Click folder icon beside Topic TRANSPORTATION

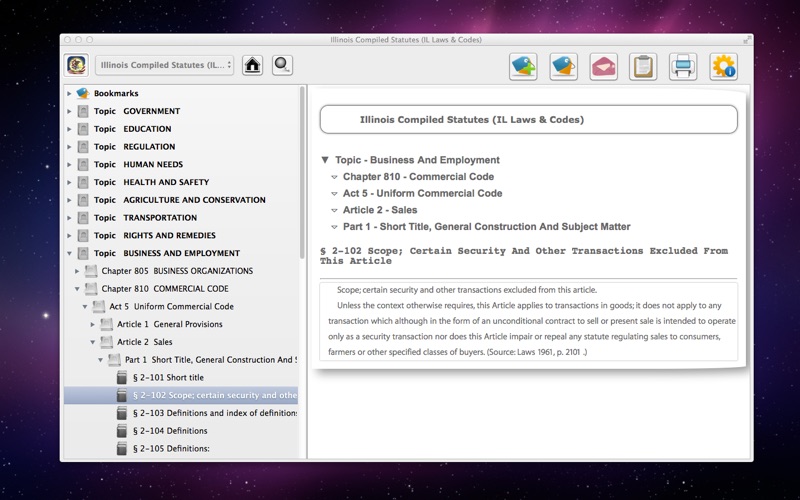[x=83, y=218]
